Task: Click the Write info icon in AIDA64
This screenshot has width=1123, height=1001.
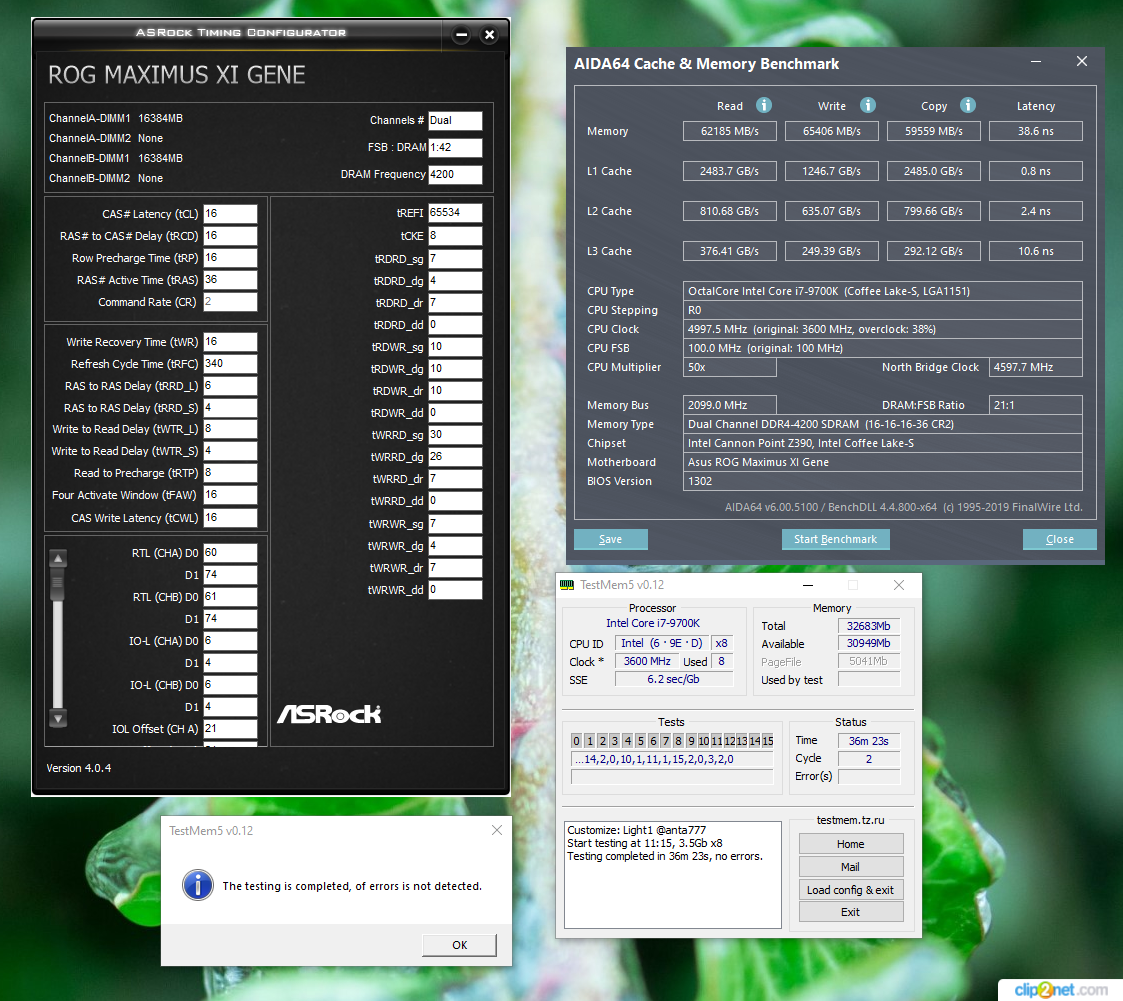Action: point(868,105)
